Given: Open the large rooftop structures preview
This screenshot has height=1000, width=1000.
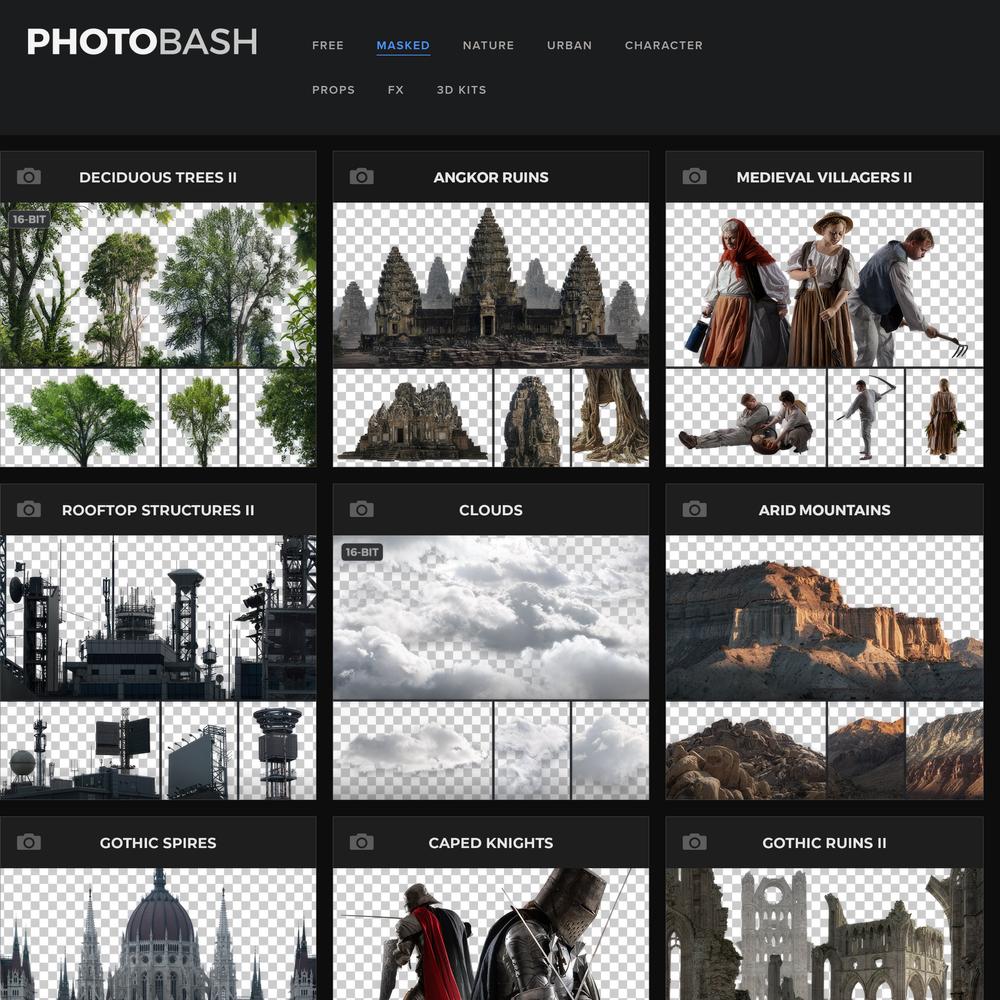Looking at the screenshot, I should pyautogui.click(x=158, y=617).
